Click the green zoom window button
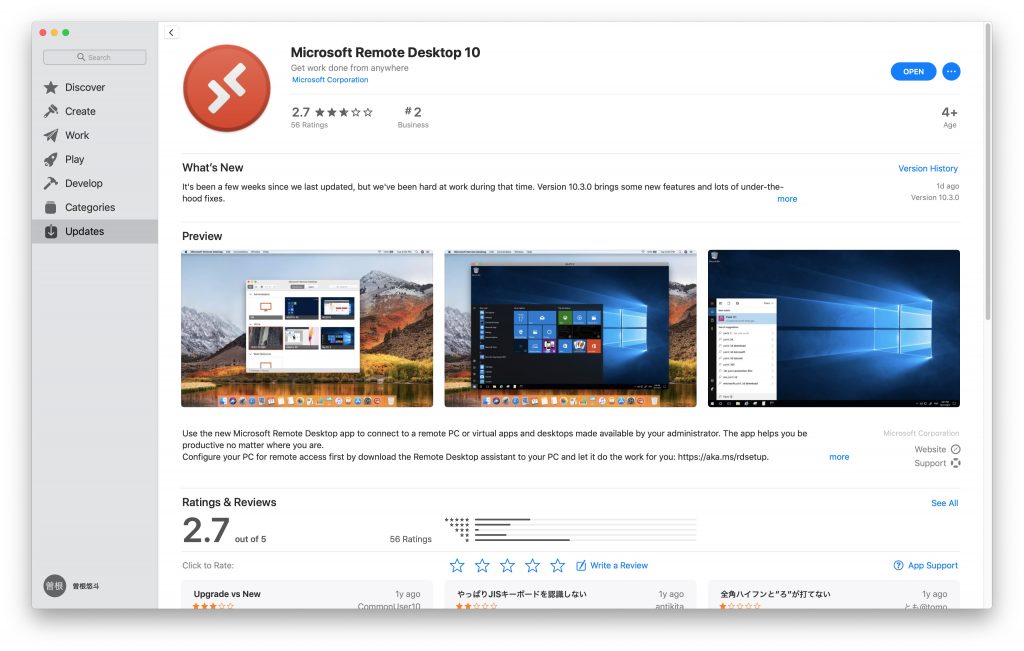 pyautogui.click(x=66, y=33)
